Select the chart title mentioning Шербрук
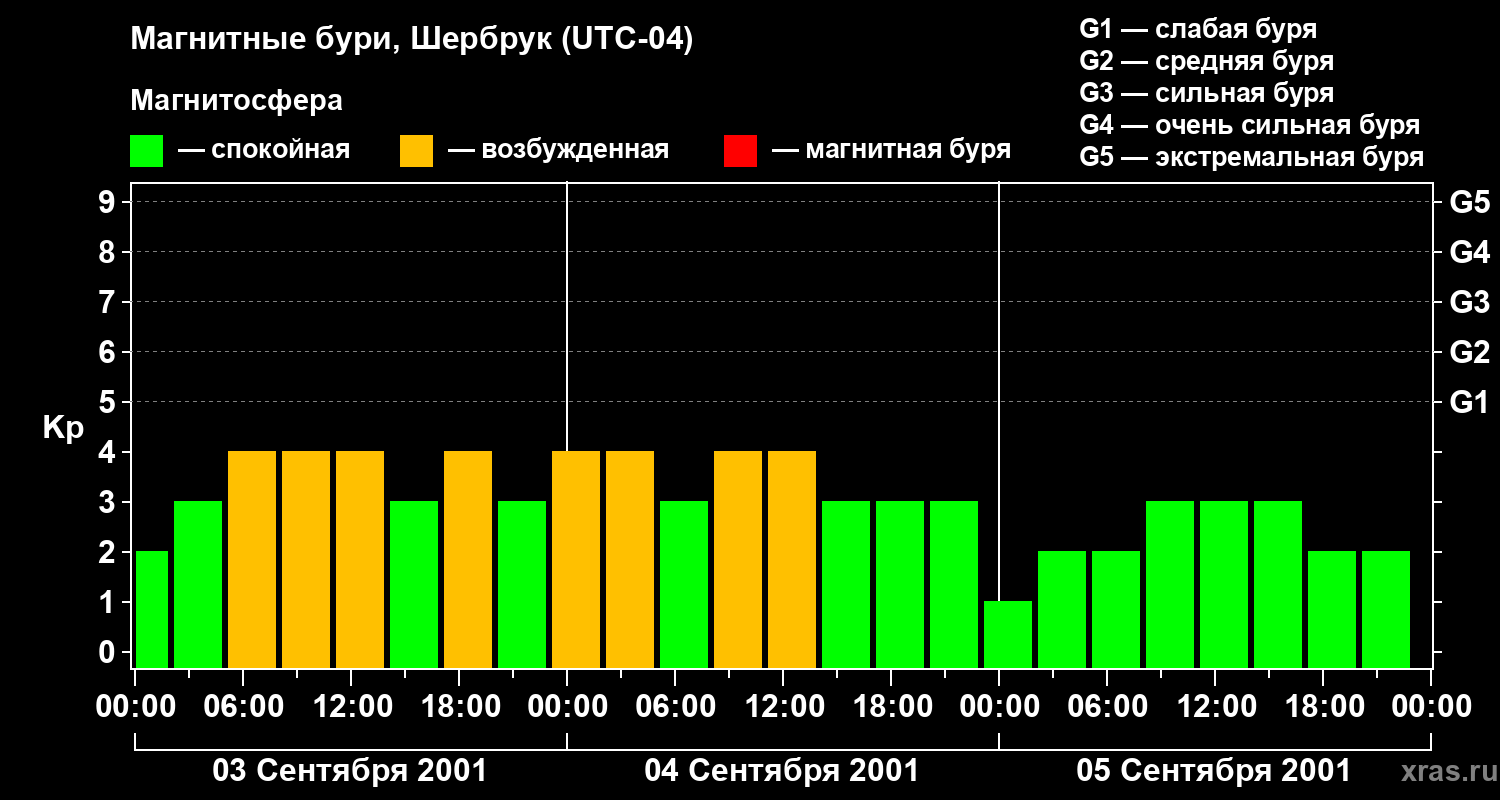Image resolution: width=1500 pixels, height=800 pixels. pos(412,40)
